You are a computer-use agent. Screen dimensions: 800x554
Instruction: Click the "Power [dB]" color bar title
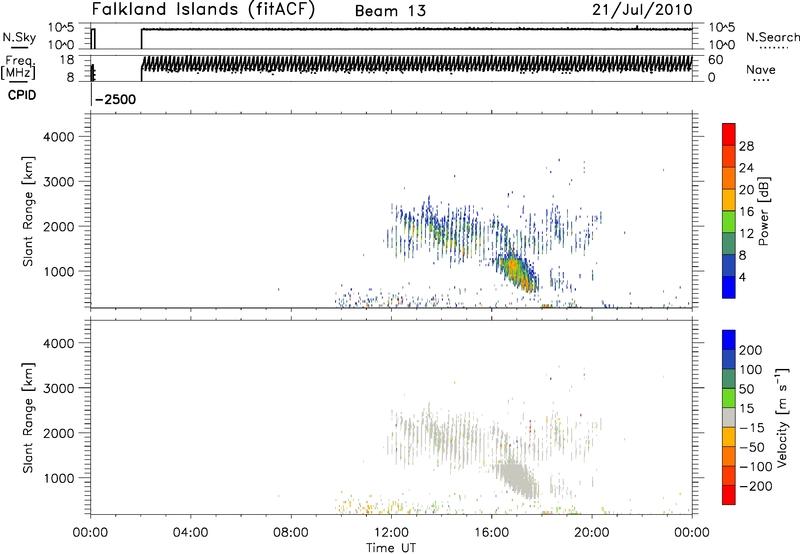[763, 212]
